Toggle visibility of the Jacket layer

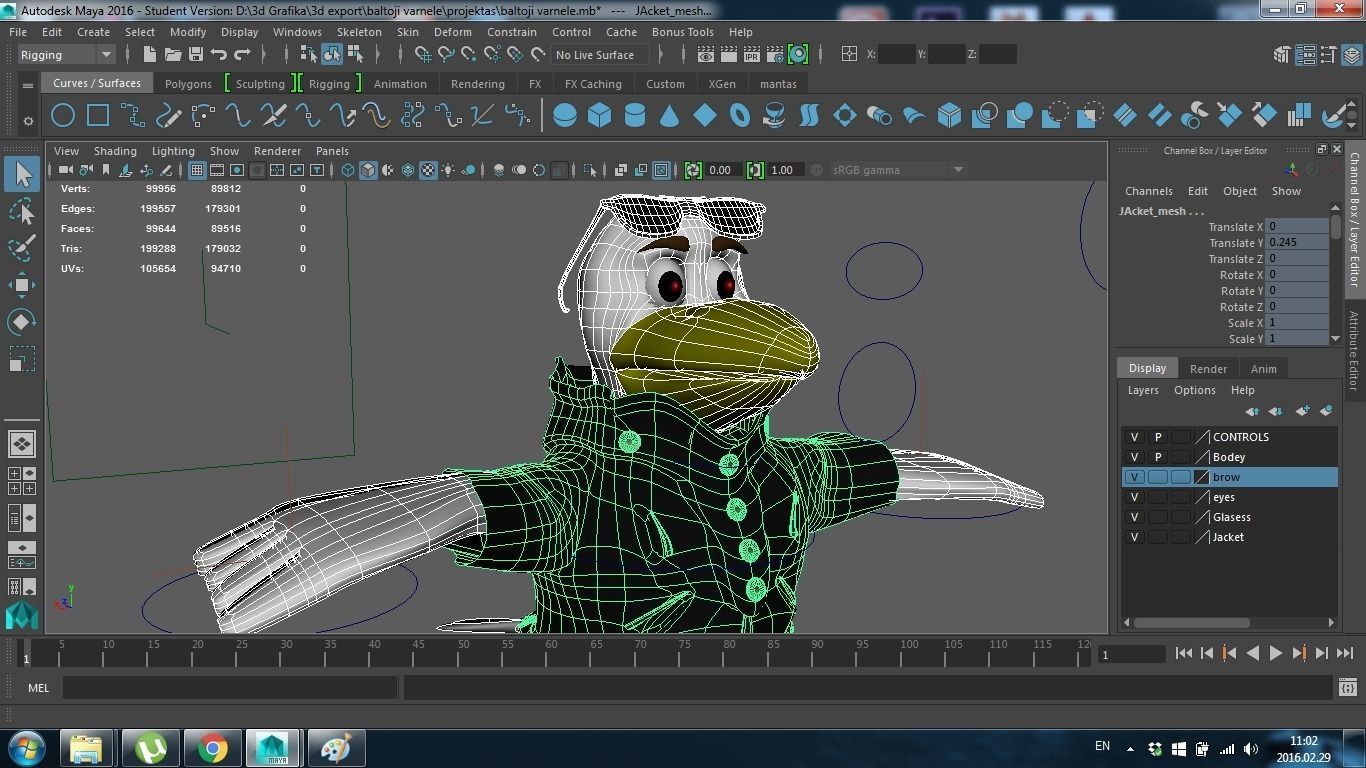click(1134, 537)
